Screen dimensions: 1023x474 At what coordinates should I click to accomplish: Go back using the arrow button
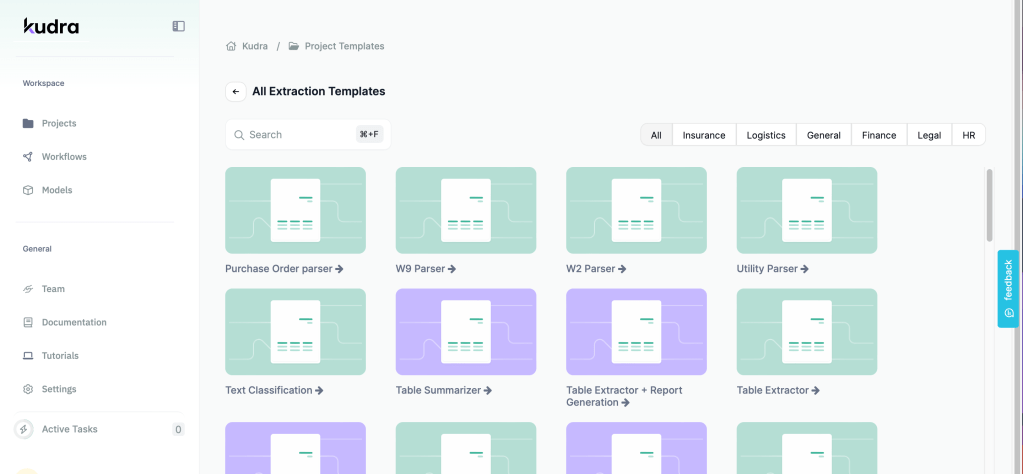236,91
